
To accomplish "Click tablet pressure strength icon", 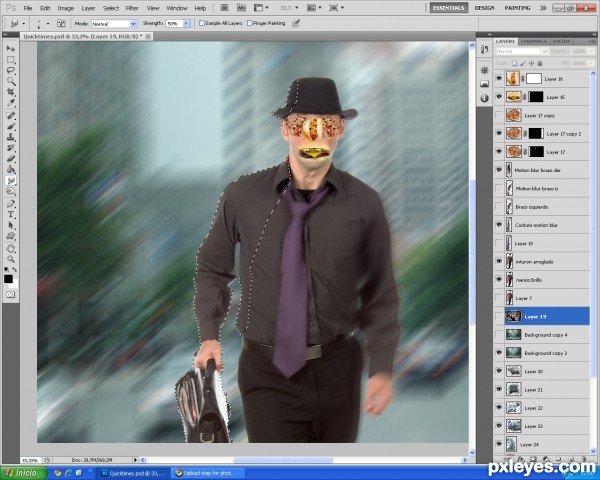I will coord(295,23).
